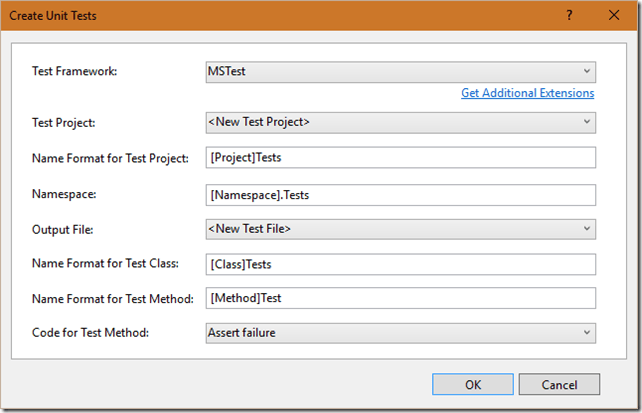Open the Test Framework dropdown showing MSTest
Viewport: 642px width, 413px height.
[x=399, y=72]
